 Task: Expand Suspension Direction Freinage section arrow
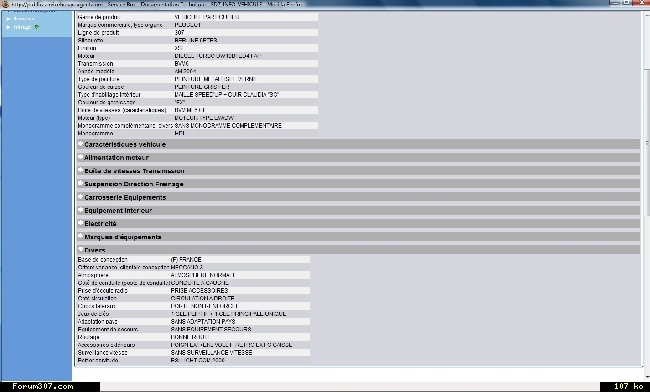(x=80, y=184)
